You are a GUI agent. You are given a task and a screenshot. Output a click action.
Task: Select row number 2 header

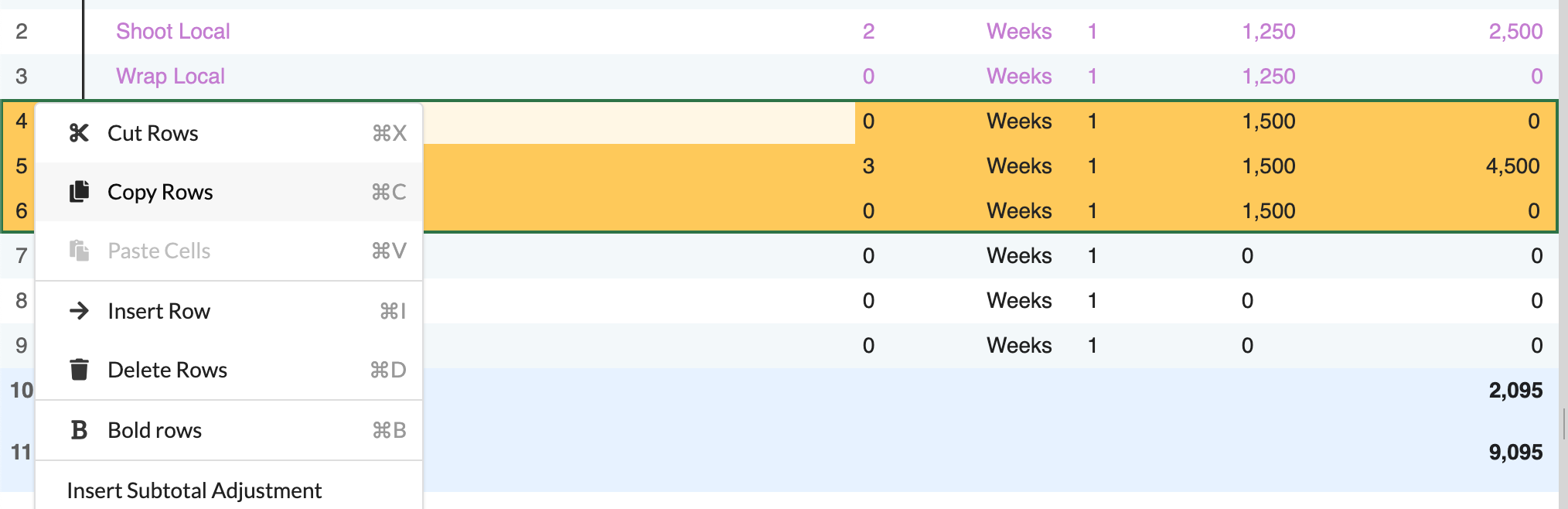(x=21, y=32)
